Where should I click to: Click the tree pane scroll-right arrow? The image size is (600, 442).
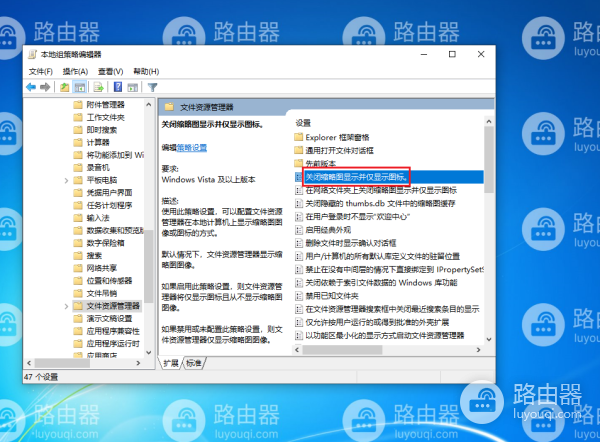[x=138, y=363]
